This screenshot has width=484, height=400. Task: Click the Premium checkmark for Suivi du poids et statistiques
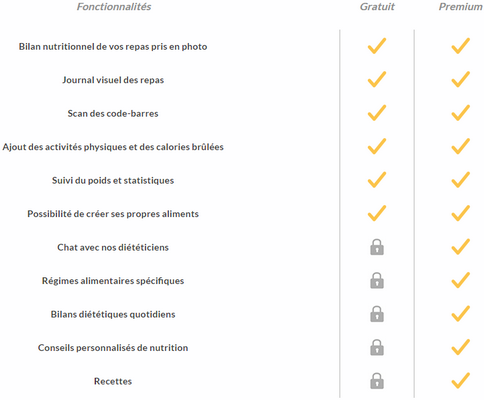click(461, 180)
